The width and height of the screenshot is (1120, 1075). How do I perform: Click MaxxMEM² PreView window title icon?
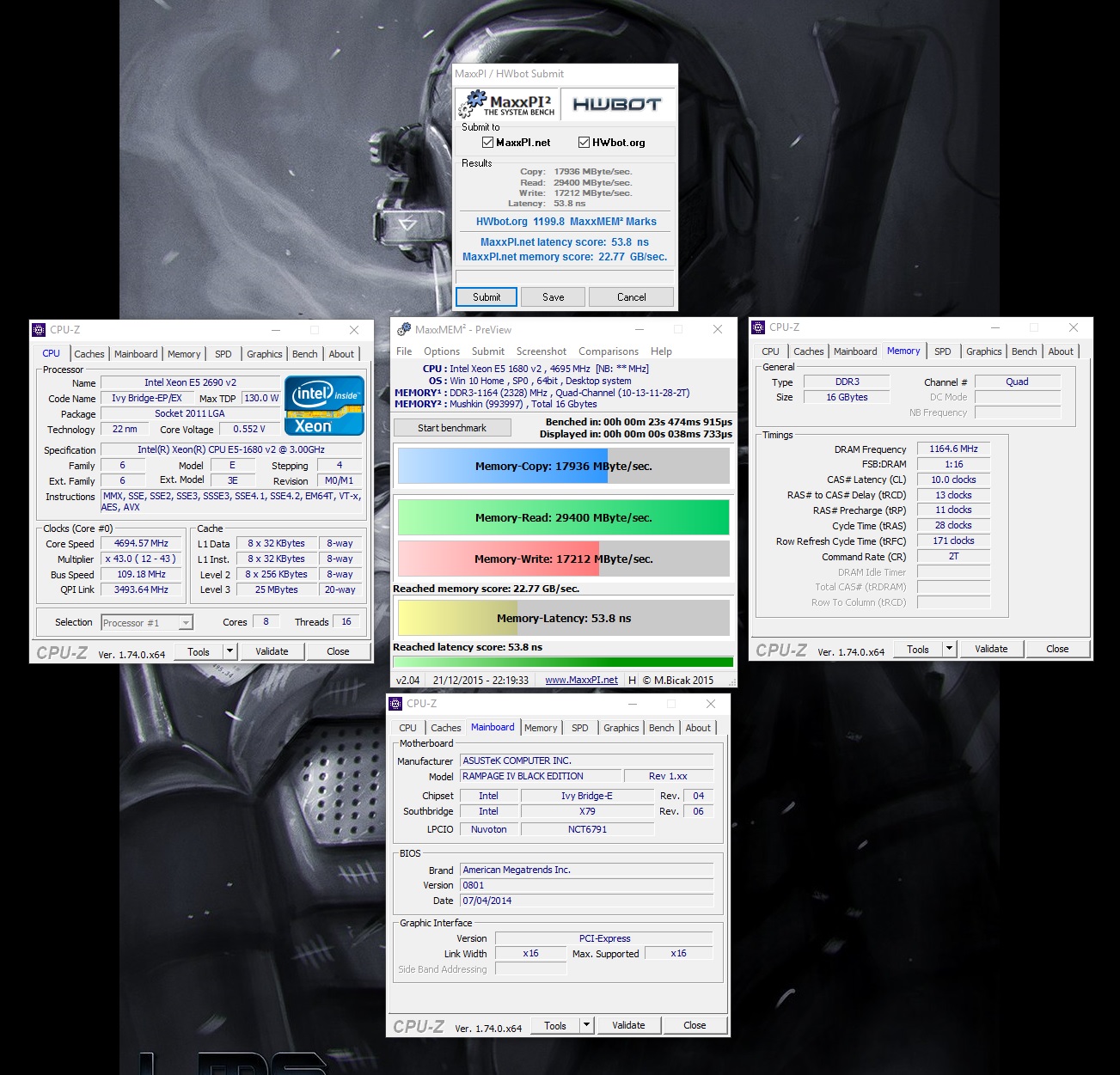[404, 330]
